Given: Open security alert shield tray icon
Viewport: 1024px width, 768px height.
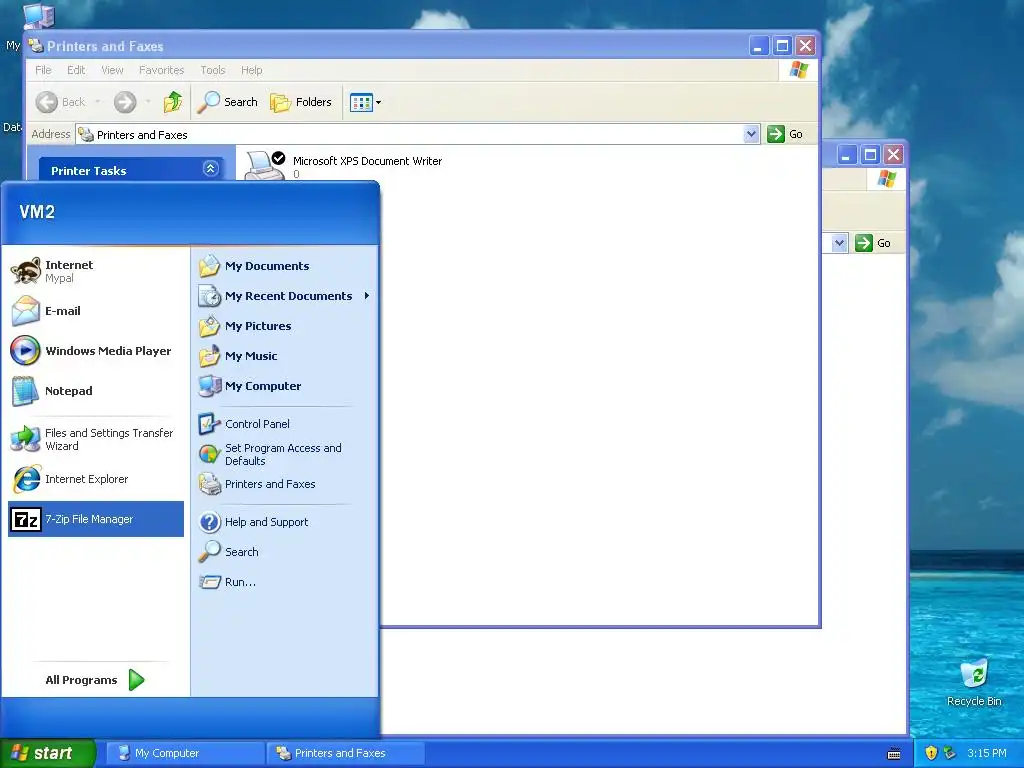Looking at the screenshot, I should 931,753.
